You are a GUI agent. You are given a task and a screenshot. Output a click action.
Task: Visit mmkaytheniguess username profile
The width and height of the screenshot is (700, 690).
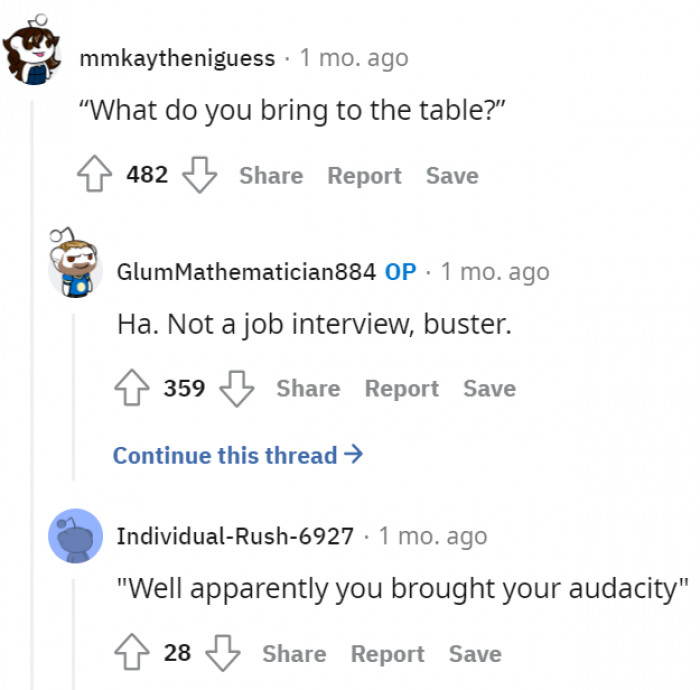177,58
